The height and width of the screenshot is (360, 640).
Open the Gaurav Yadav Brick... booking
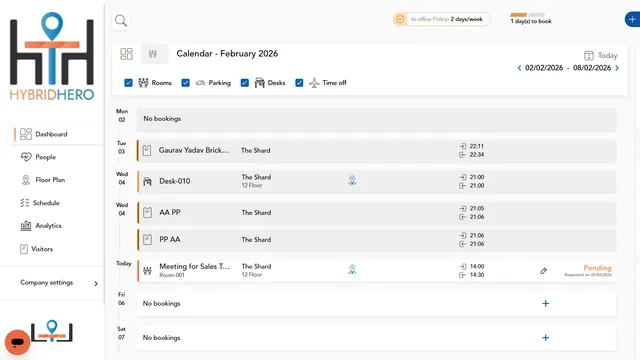coord(376,151)
